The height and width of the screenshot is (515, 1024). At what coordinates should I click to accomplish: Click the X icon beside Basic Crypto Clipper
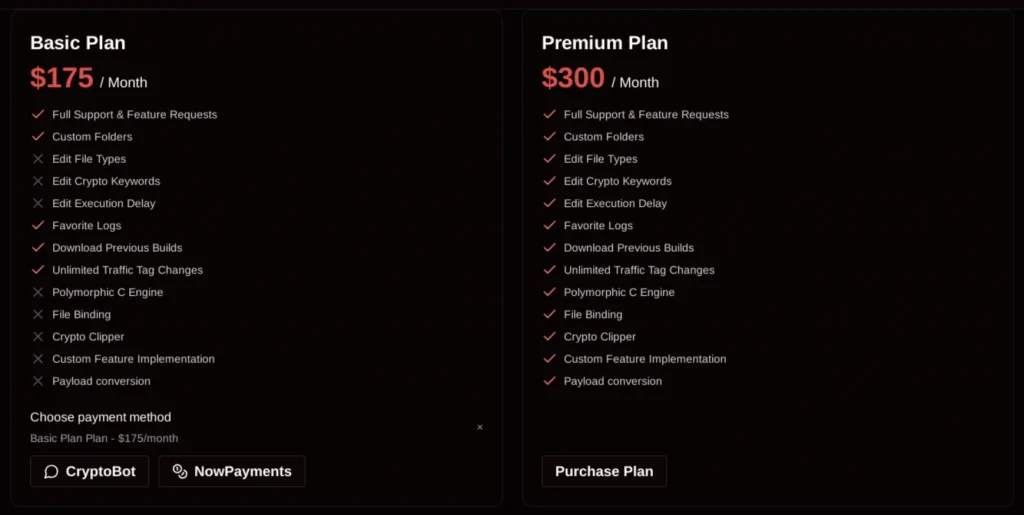(38, 337)
